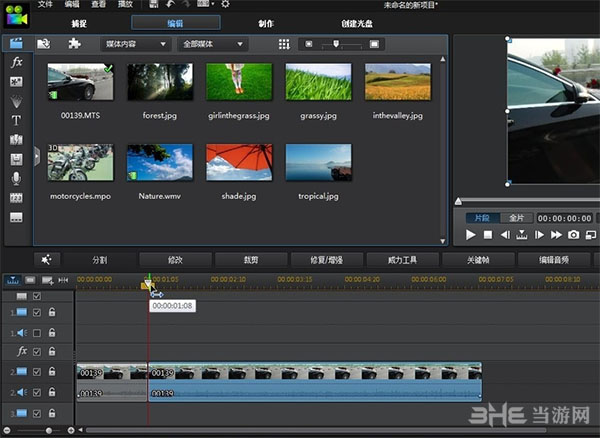600x438 pixels.
Task: Click the large thumbnails size icon
Action: 374,44
